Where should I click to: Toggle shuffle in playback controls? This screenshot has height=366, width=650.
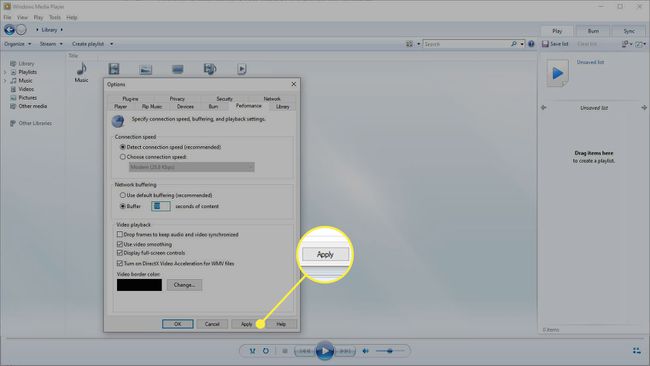252,351
